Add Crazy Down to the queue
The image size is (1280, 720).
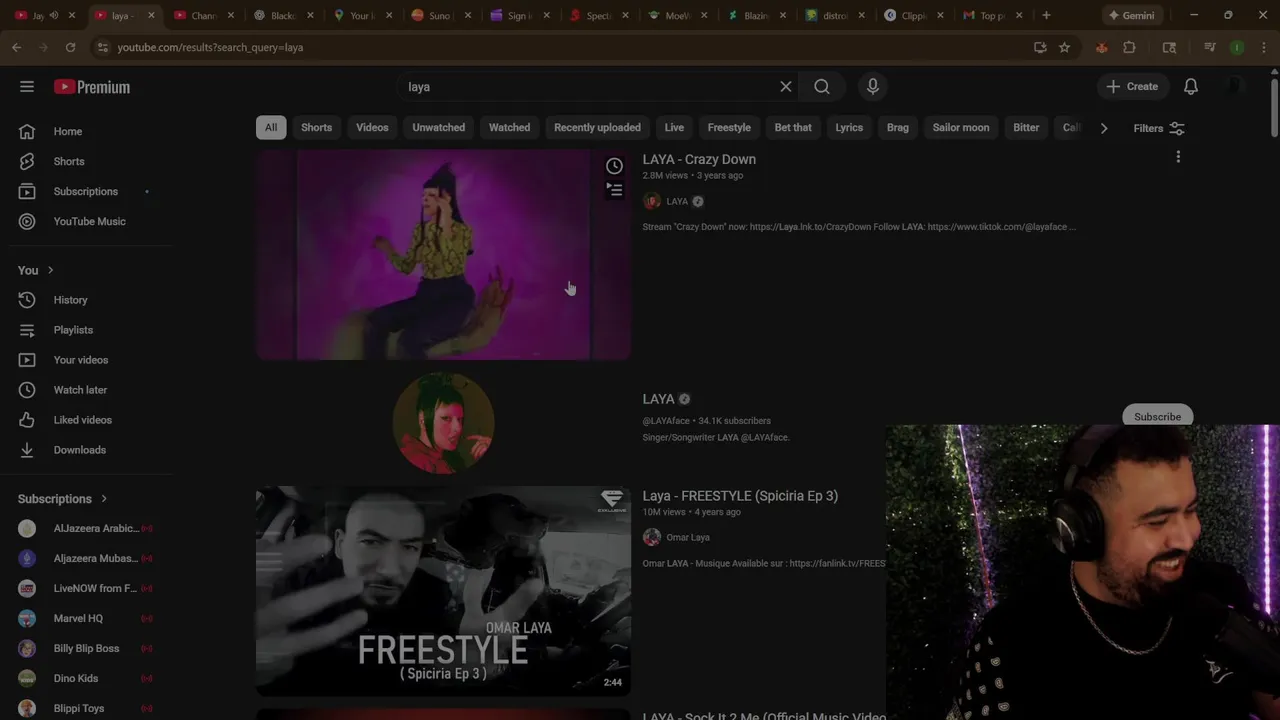tap(614, 190)
